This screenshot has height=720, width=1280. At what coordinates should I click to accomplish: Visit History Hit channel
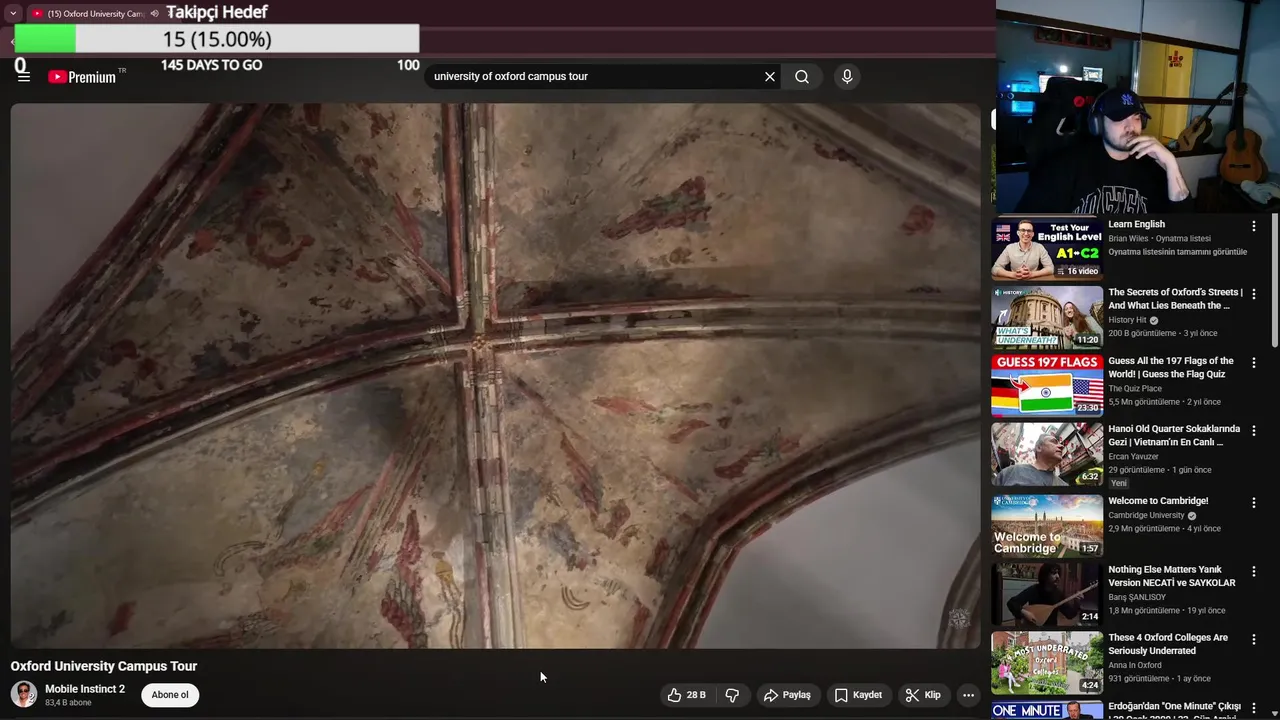point(1127,320)
